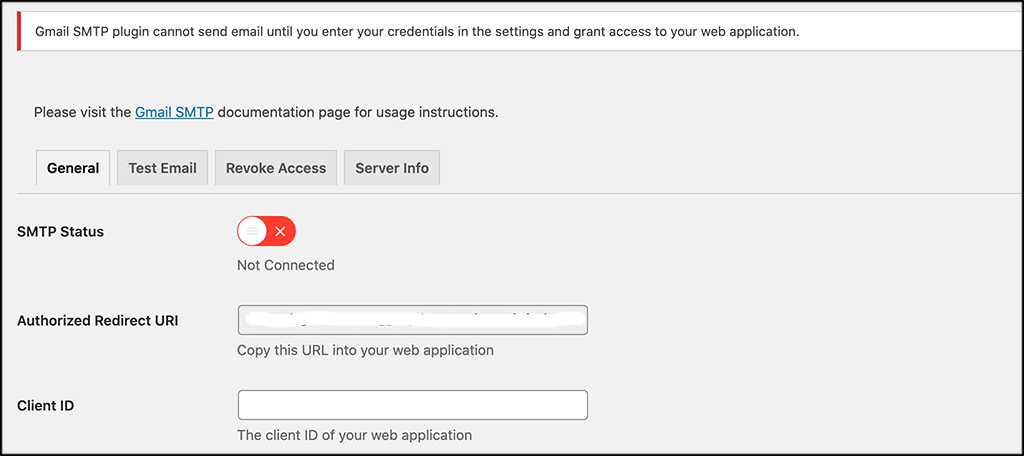Click the credentials warning notice text
This screenshot has width=1024, height=456.
point(417,31)
